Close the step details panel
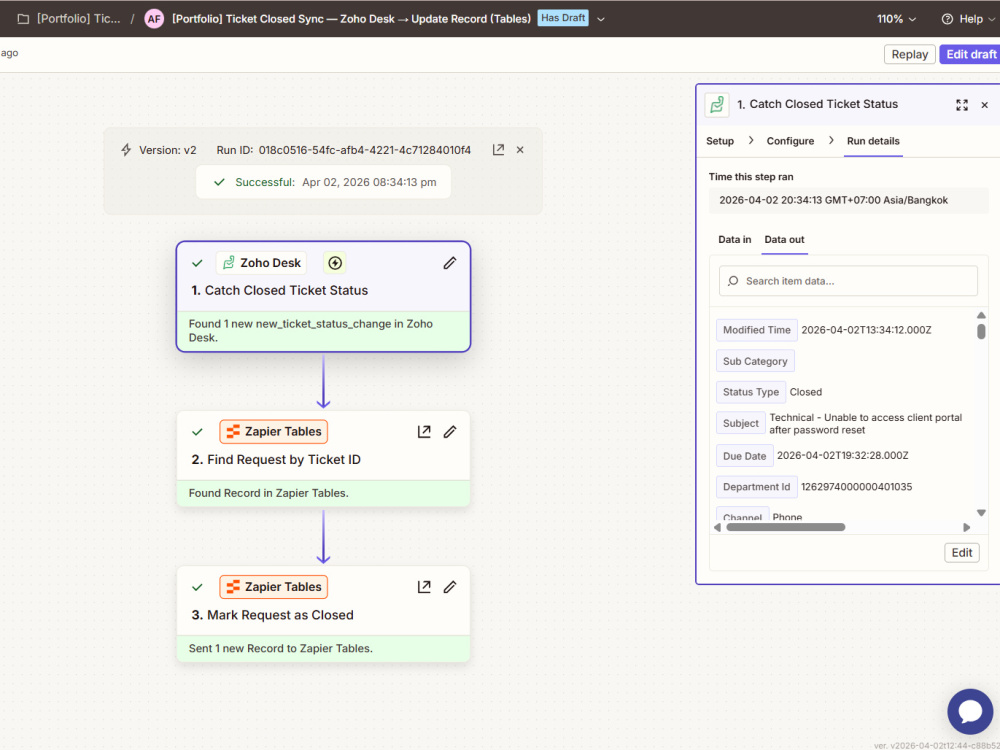This screenshot has height=750, width=1000. click(985, 105)
